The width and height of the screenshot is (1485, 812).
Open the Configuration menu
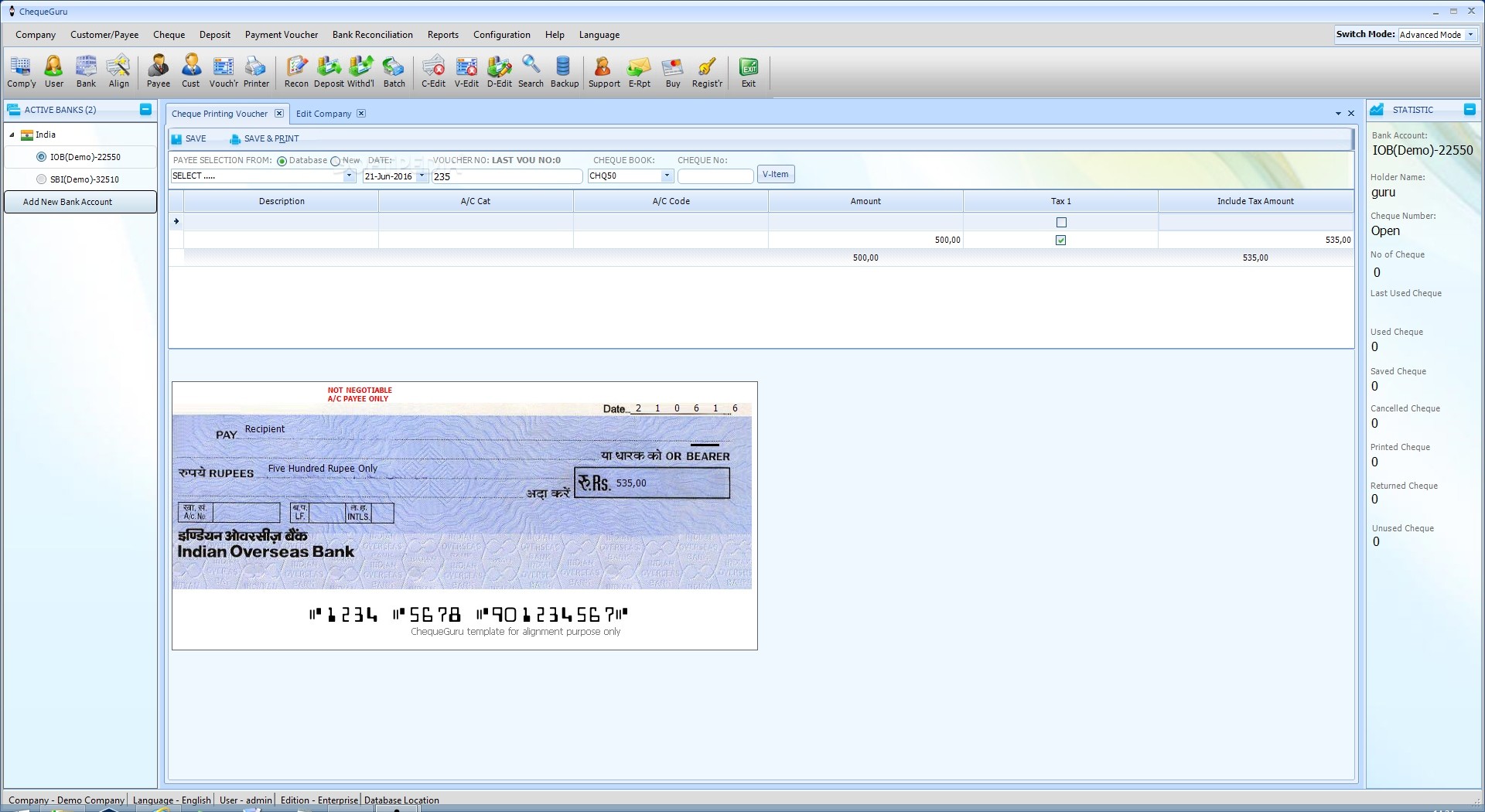[x=502, y=35]
